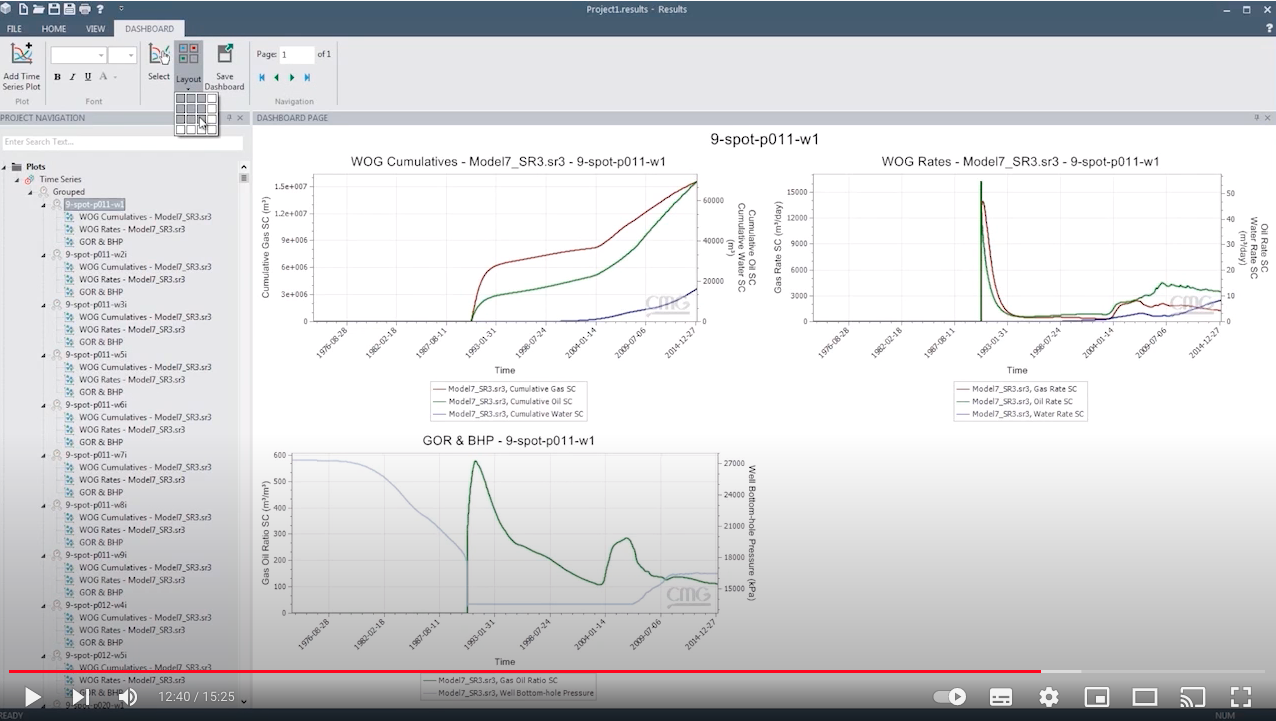Select GOR & BHP under 9-spot-p011-w3i

[x=101, y=342]
